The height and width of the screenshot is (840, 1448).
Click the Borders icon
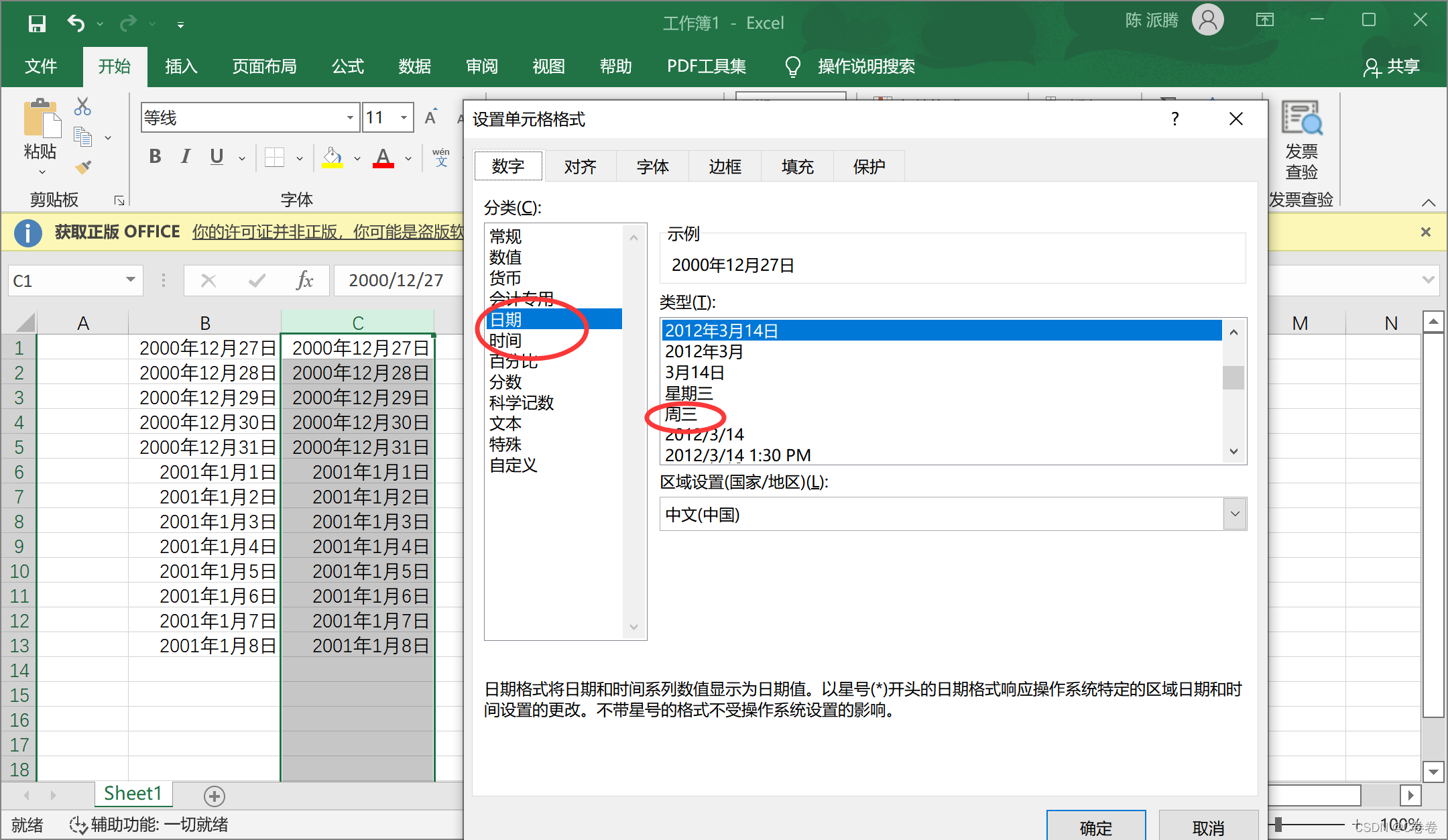(274, 158)
